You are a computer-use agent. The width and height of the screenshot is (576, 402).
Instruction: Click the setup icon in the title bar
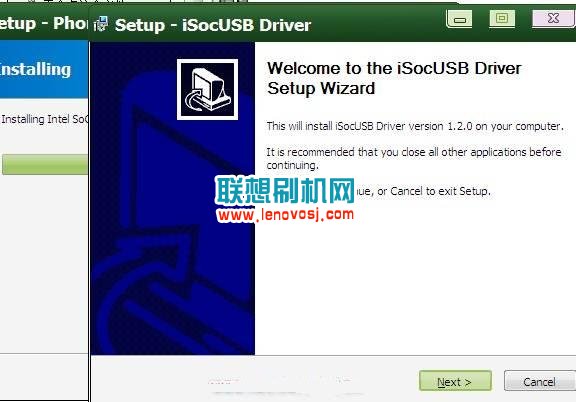pos(101,24)
